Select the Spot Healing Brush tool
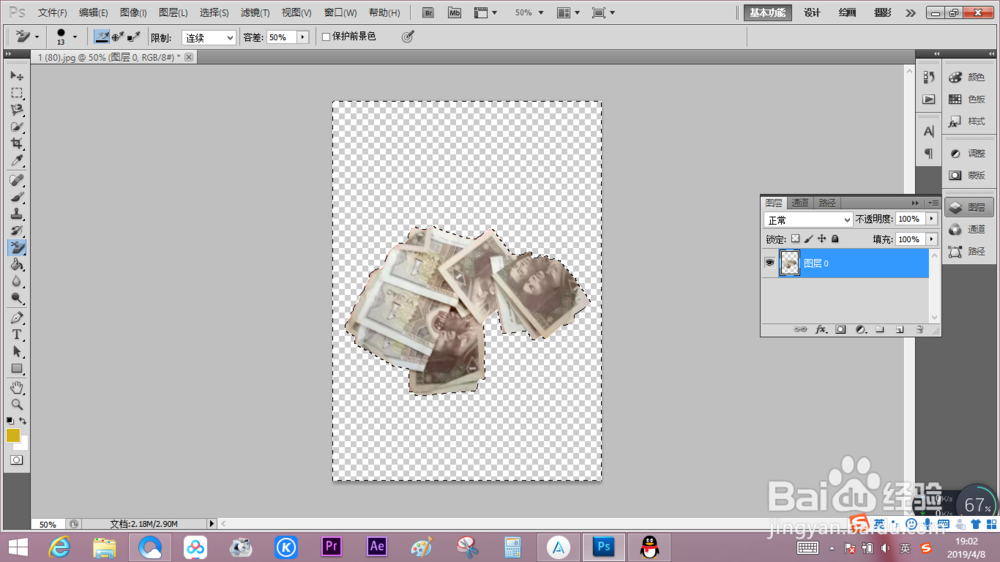This screenshot has width=1000, height=562. (x=17, y=181)
